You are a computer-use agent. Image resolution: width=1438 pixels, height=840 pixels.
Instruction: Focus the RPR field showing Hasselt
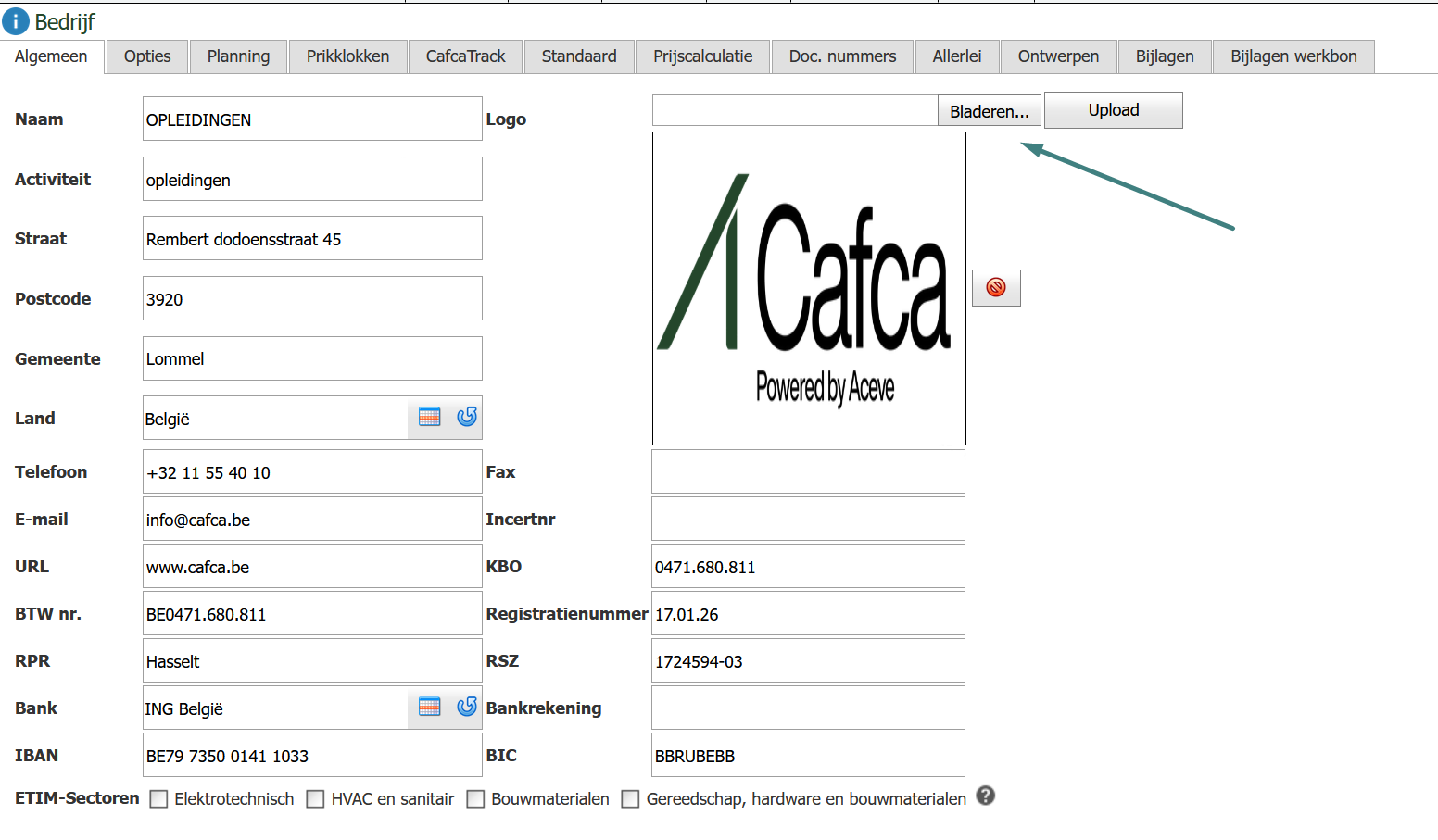pos(312,660)
